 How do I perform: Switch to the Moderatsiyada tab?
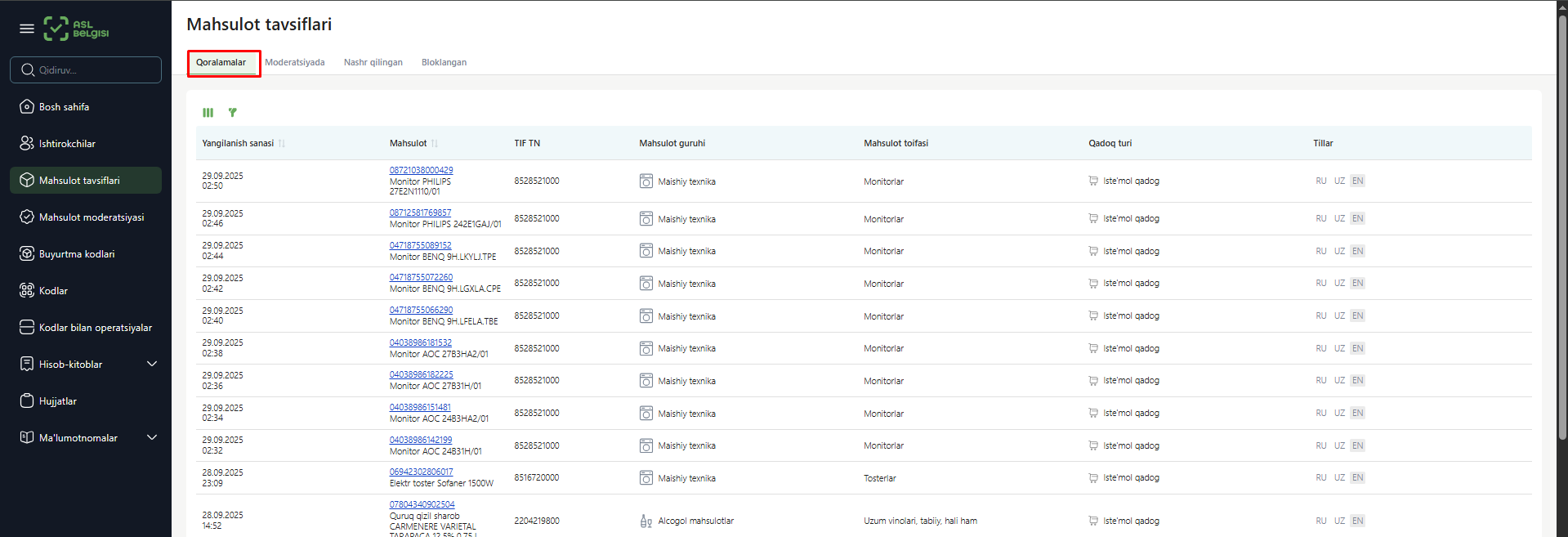pyautogui.click(x=294, y=63)
